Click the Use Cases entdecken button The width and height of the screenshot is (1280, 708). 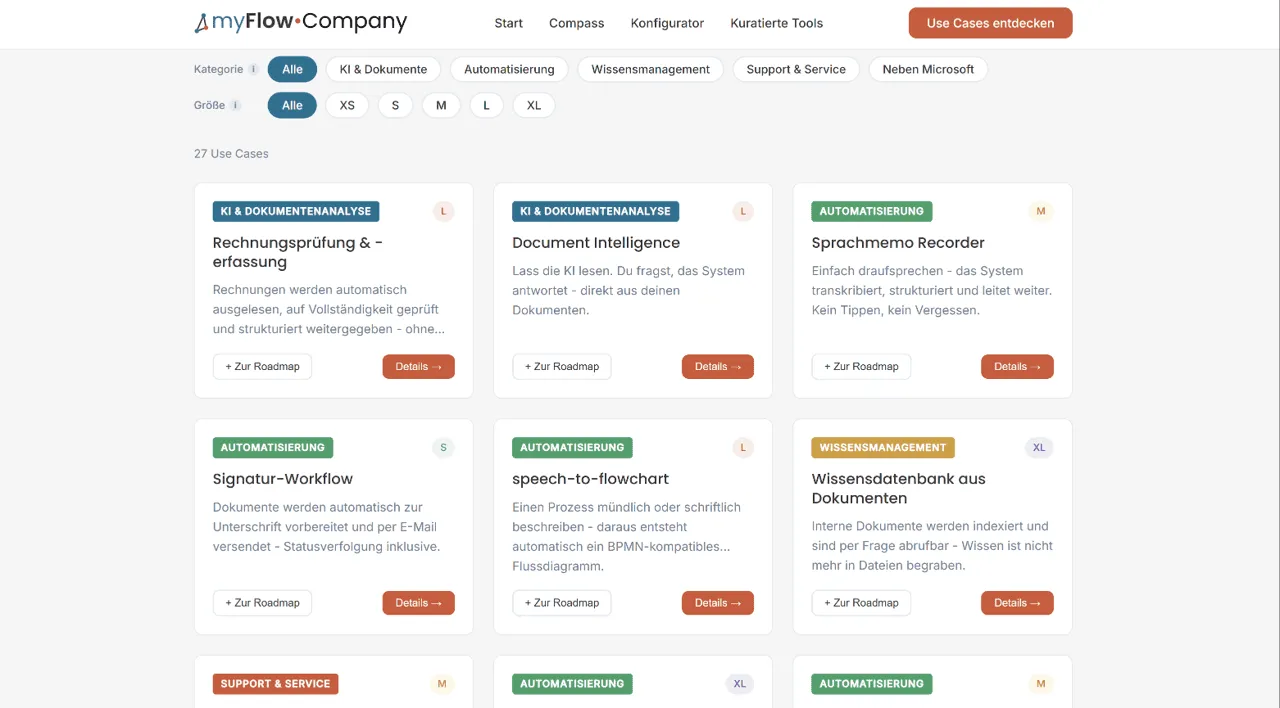tap(990, 23)
